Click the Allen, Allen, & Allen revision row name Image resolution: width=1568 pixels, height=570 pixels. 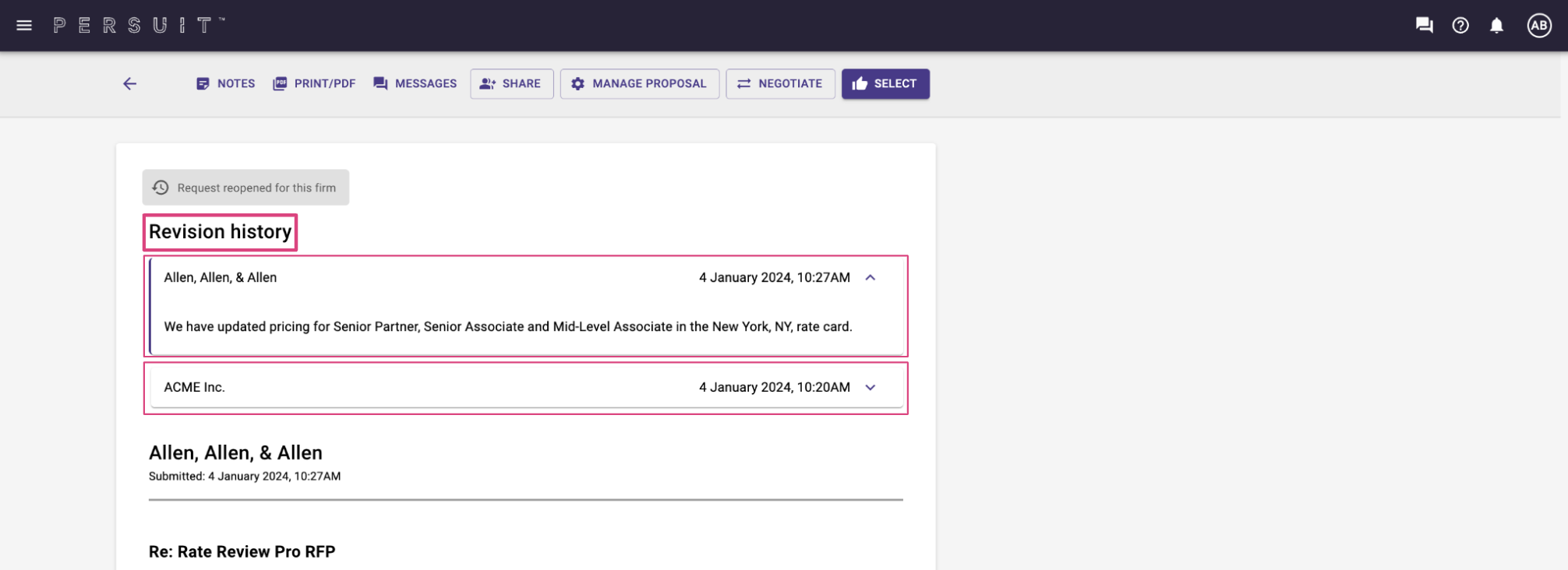click(x=221, y=277)
